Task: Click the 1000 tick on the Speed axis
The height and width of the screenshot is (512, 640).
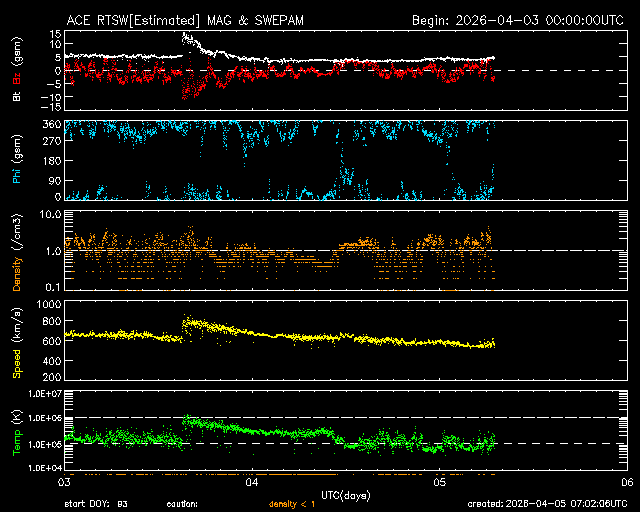Action: pos(47,303)
